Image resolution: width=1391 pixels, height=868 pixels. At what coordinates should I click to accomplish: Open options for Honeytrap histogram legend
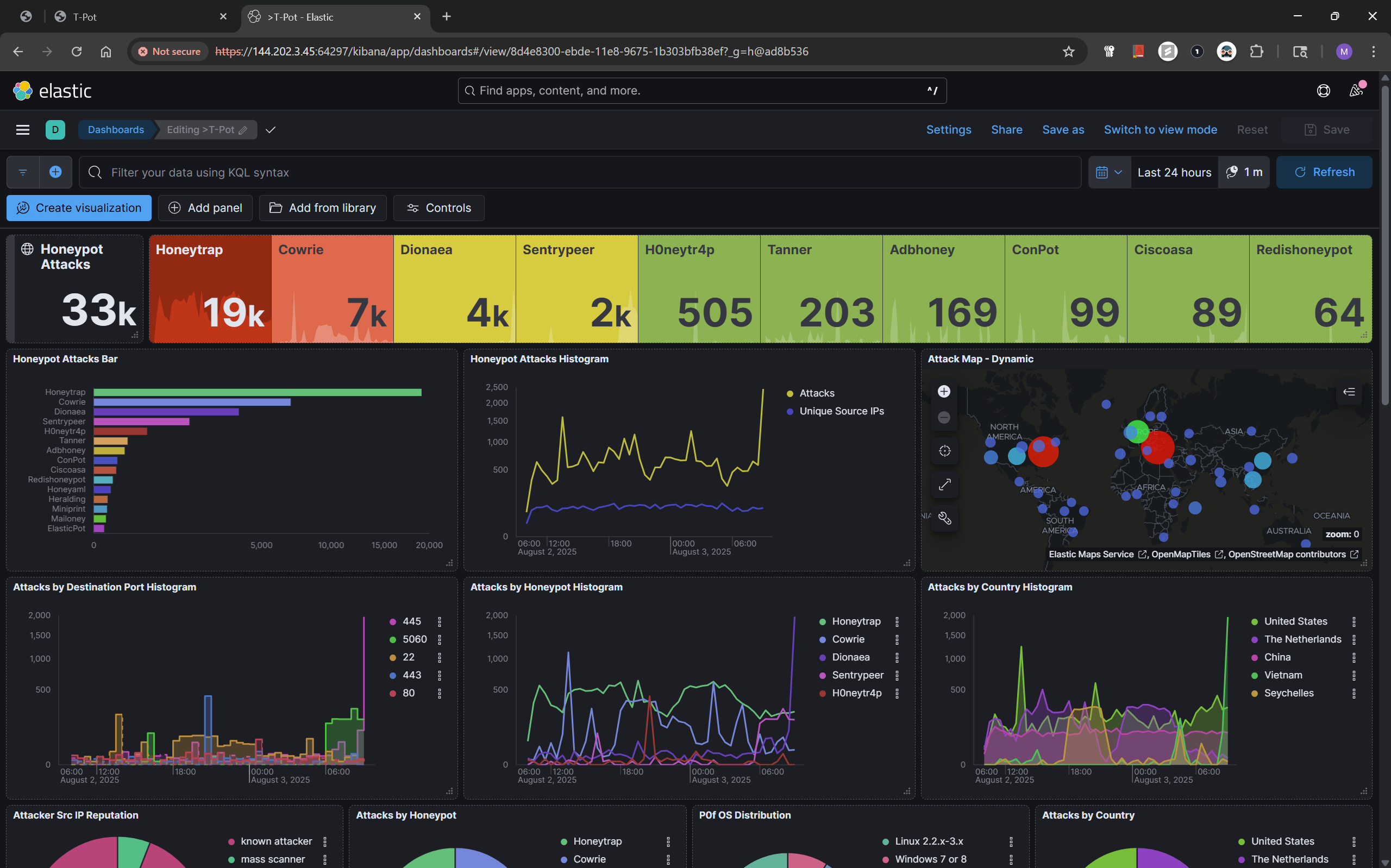(897, 622)
